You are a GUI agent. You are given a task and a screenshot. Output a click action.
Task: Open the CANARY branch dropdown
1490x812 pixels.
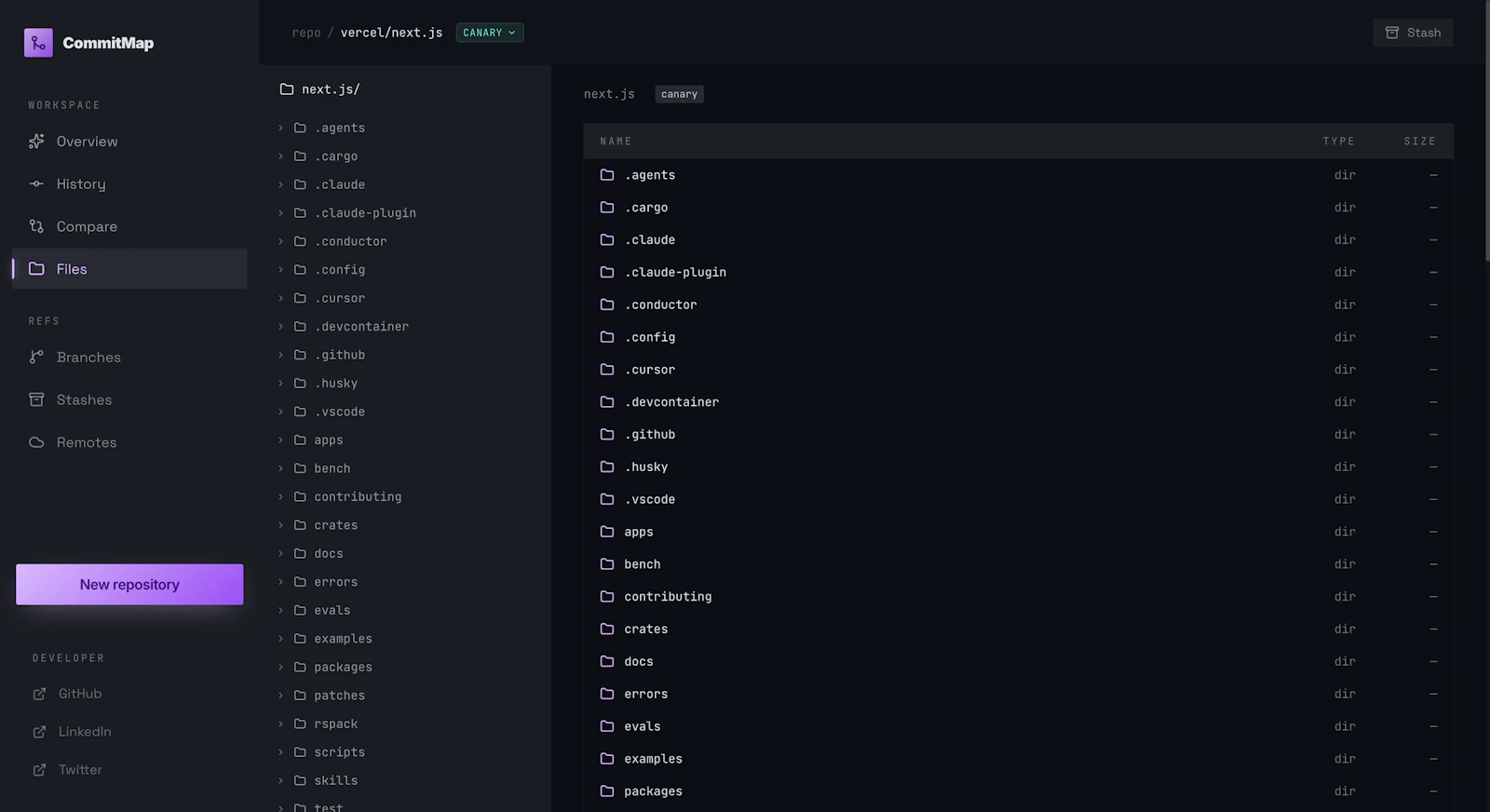pos(490,33)
